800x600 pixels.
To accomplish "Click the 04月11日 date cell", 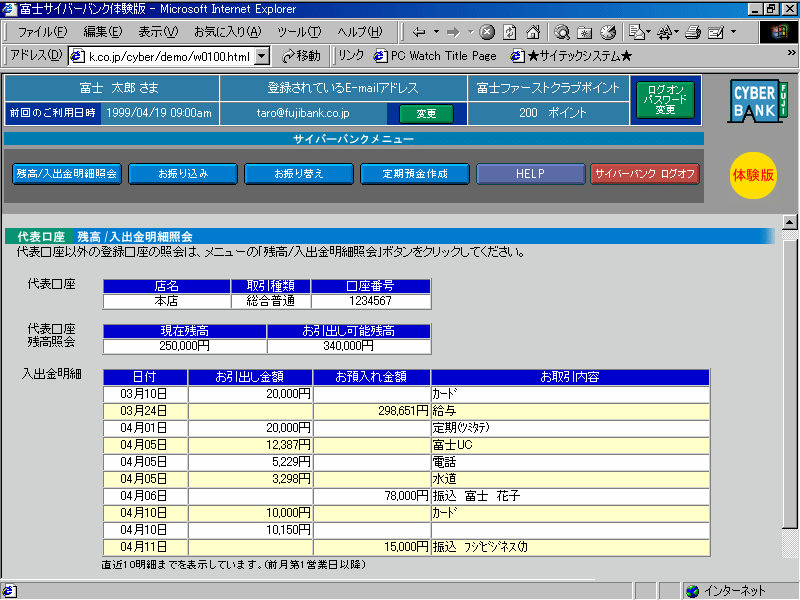I will pyautogui.click(x=144, y=547).
